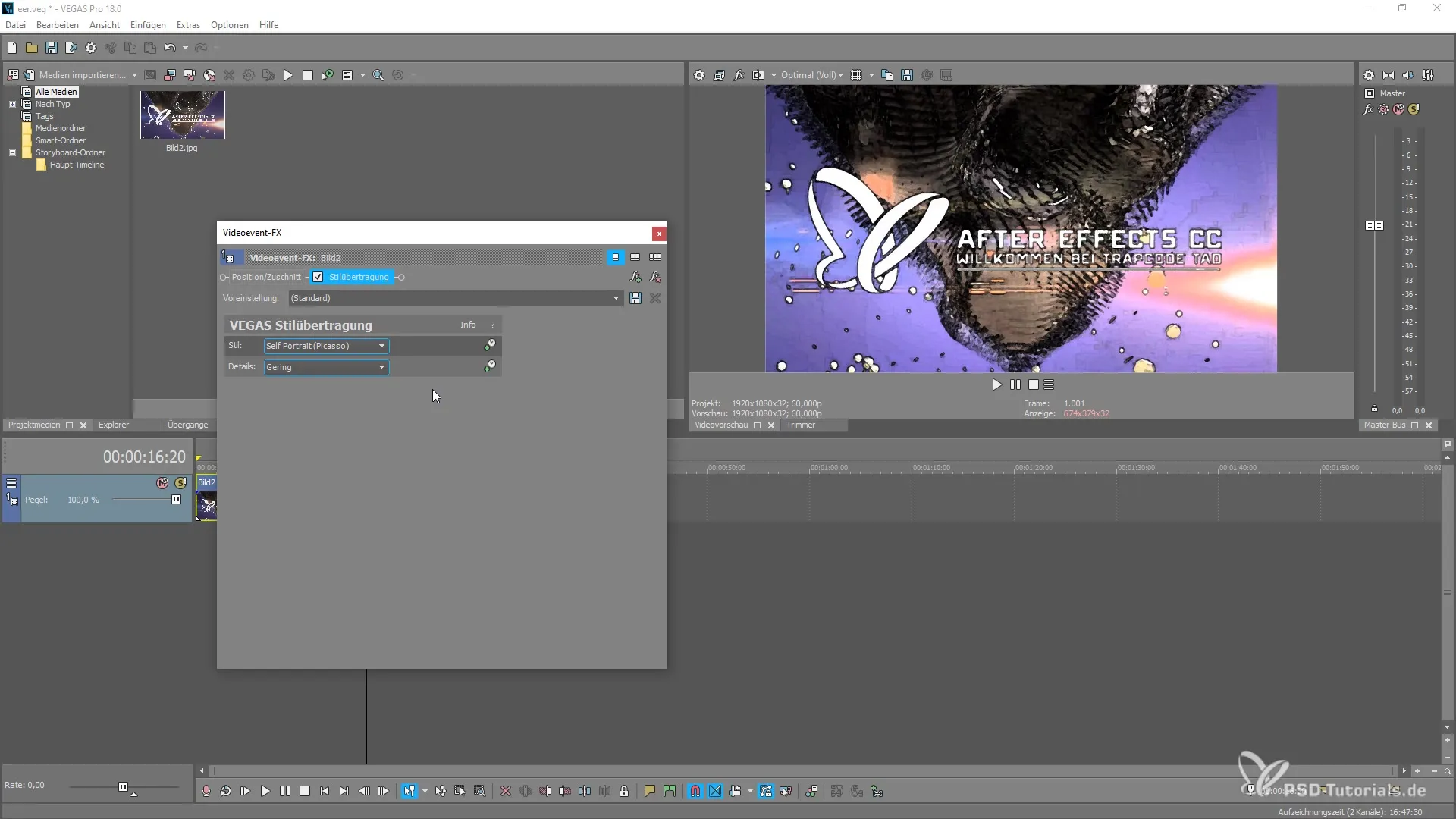Click the Rate scrub control slider
This screenshot has height=819, width=1456.
click(x=123, y=786)
